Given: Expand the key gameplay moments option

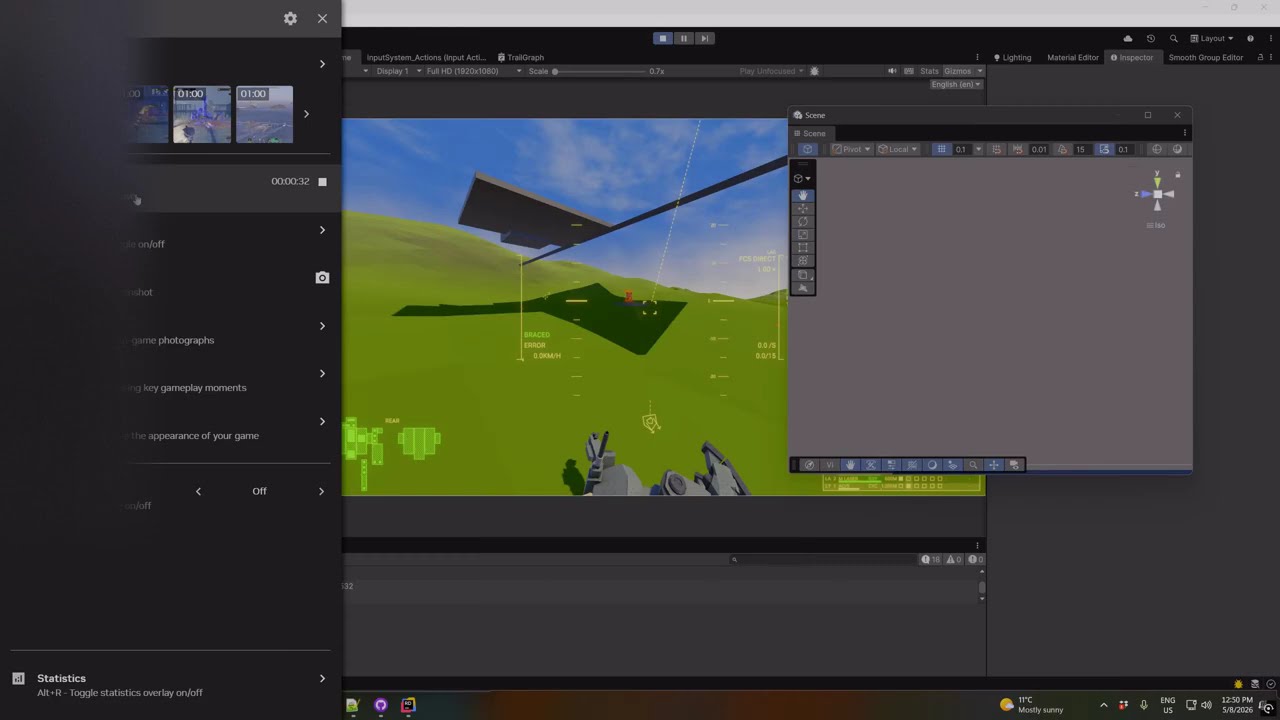Looking at the screenshot, I should pyautogui.click(x=322, y=373).
